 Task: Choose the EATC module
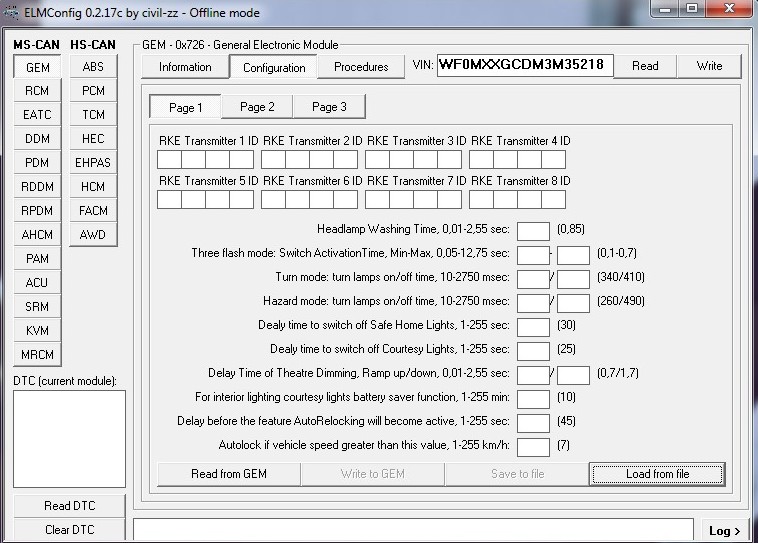click(37, 115)
